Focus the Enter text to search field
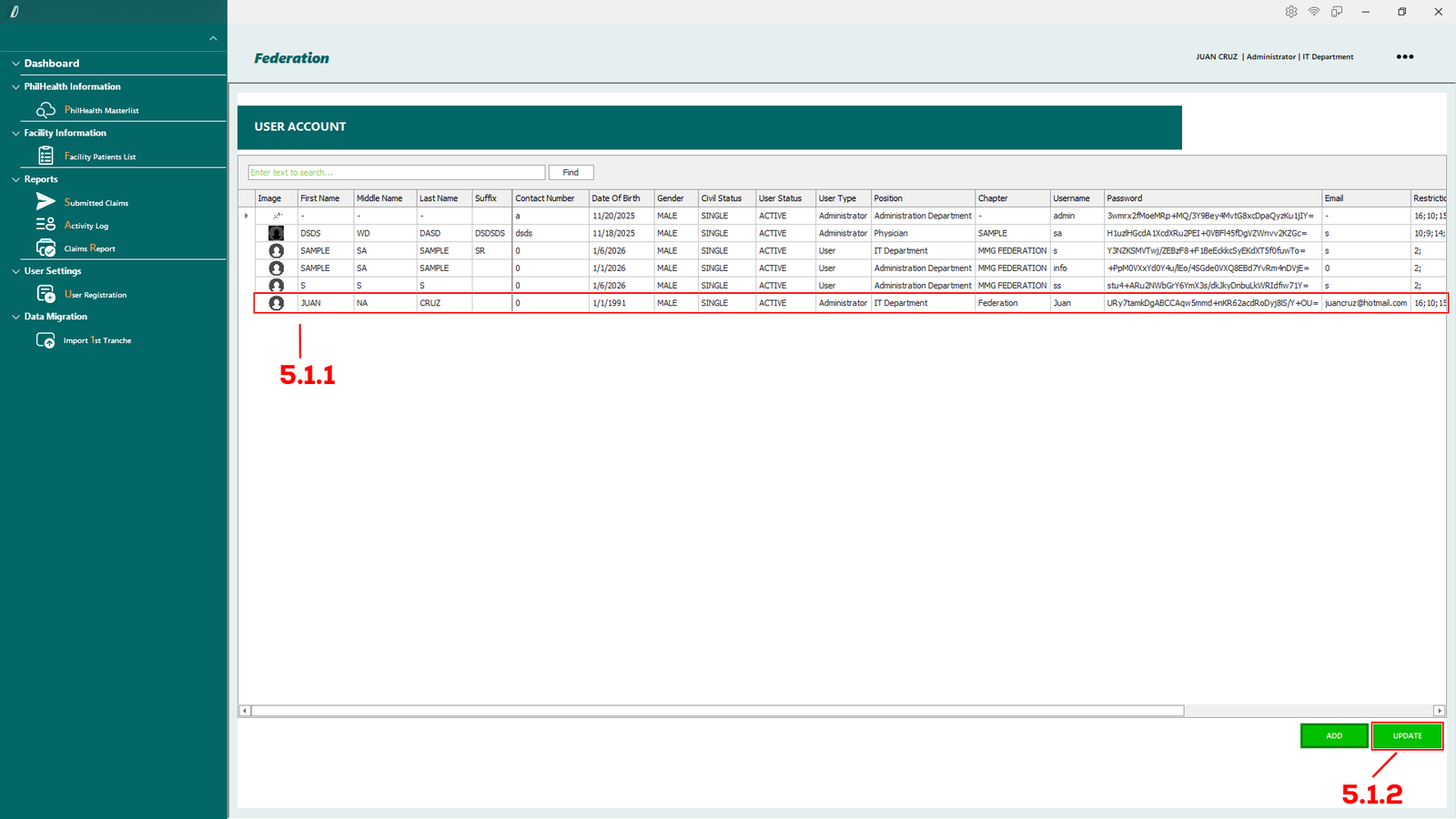 click(x=396, y=172)
